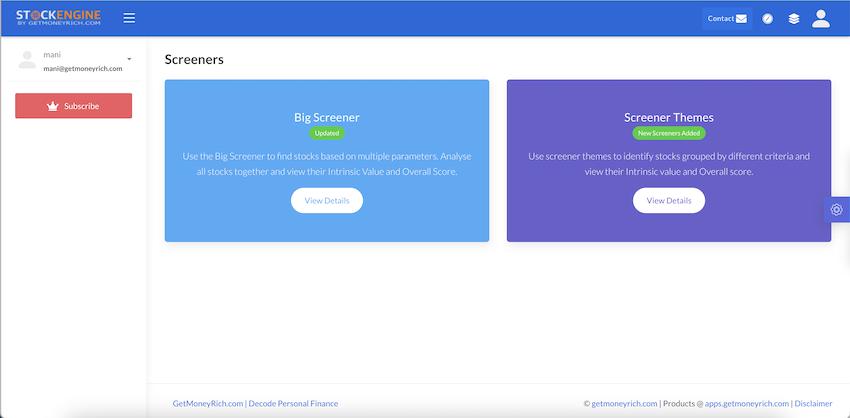Open the compass explore icon
850x418 pixels.
(x=768, y=19)
